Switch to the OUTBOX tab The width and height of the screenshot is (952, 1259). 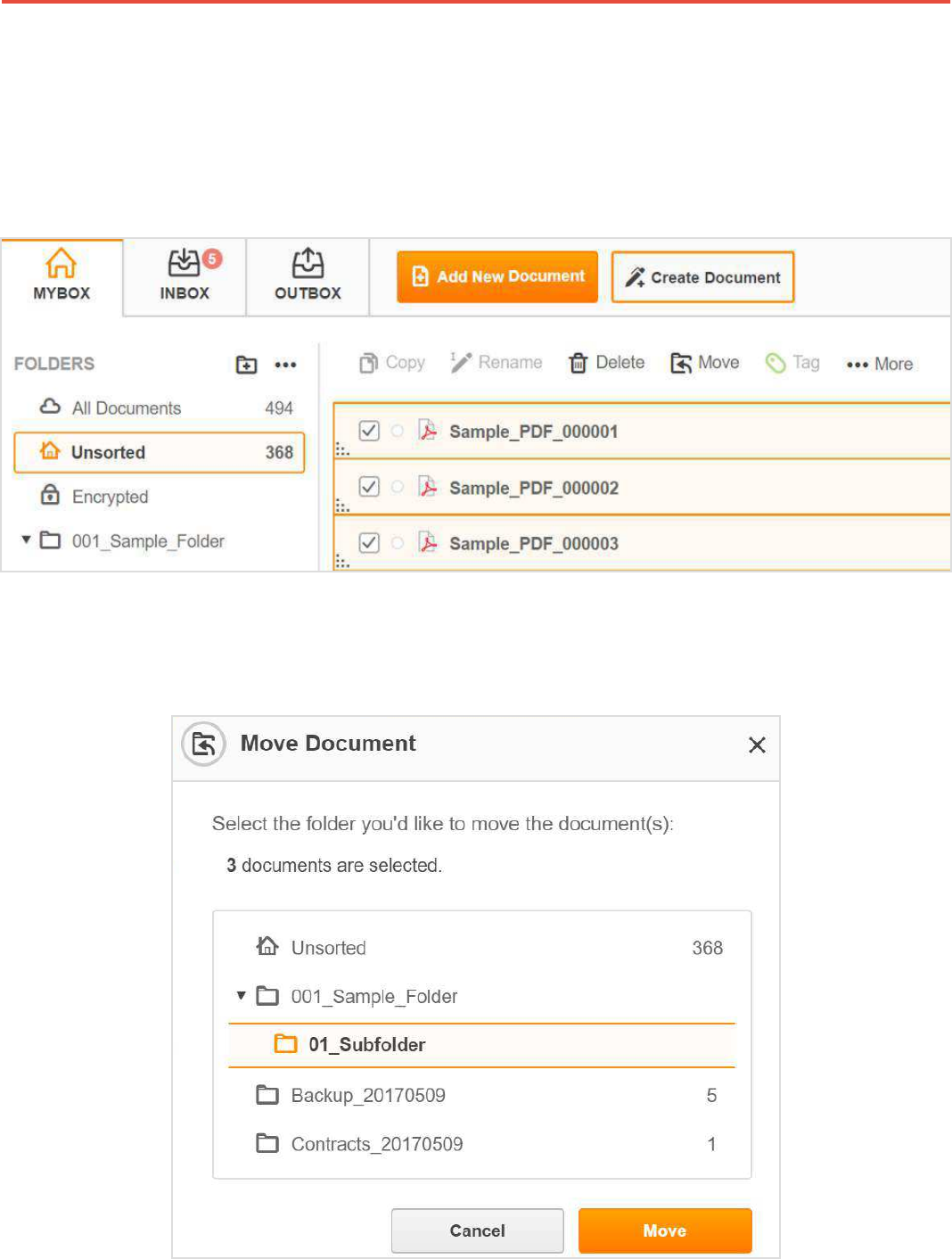308,276
